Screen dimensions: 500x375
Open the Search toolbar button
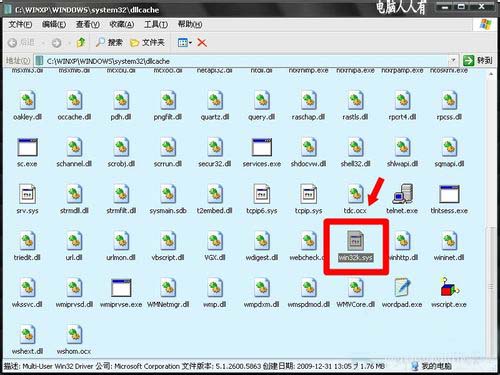tap(109, 42)
